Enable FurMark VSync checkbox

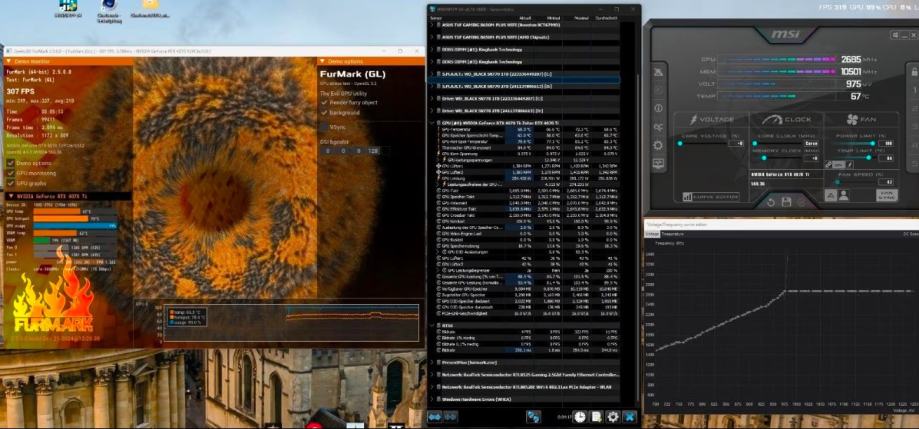[x=324, y=127]
